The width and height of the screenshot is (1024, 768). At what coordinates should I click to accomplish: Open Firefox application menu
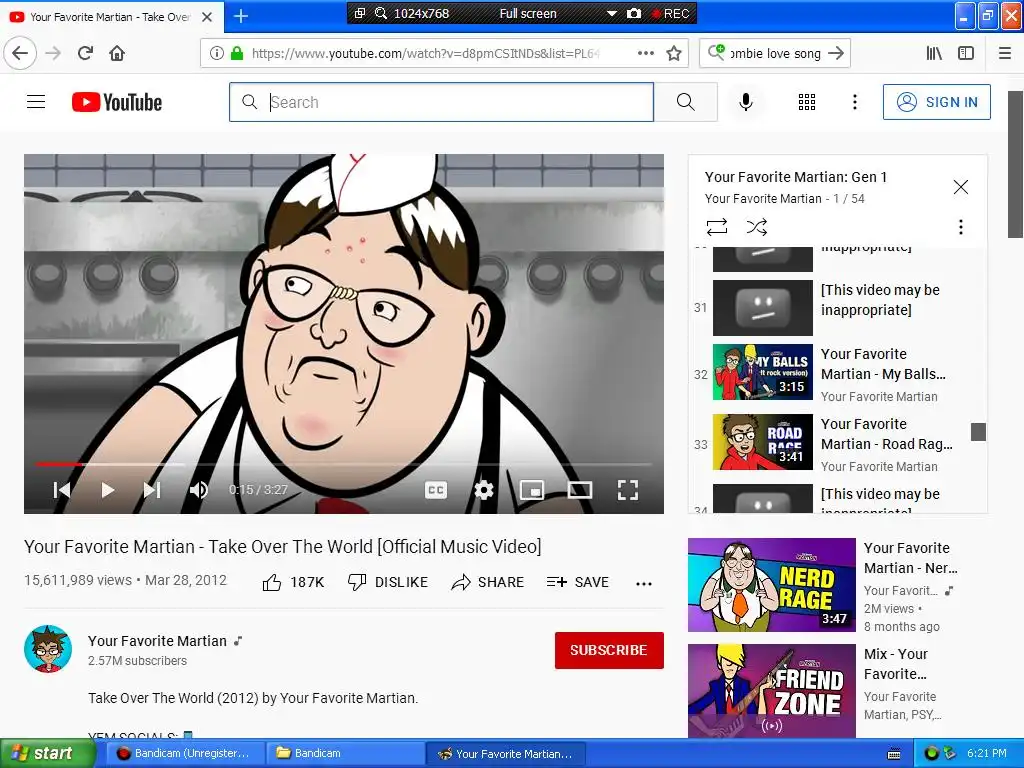tap(1005, 54)
